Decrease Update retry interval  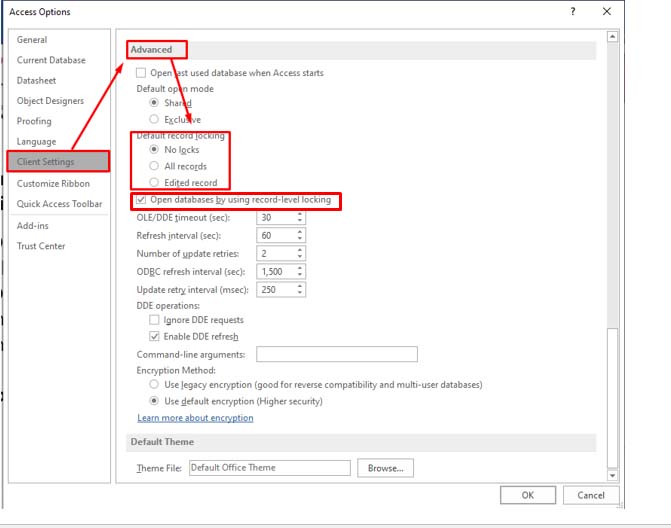300,293
